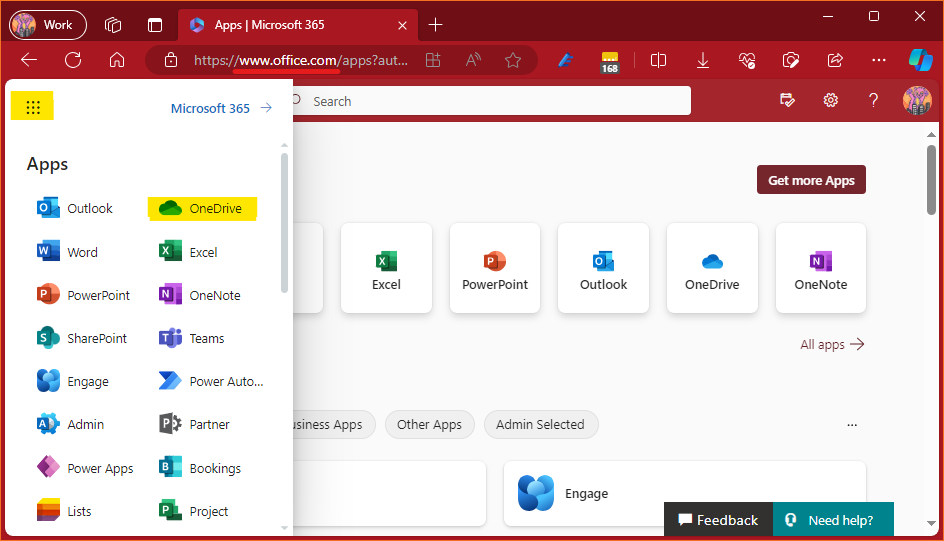Select the Business Apps filter tab

(334, 424)
